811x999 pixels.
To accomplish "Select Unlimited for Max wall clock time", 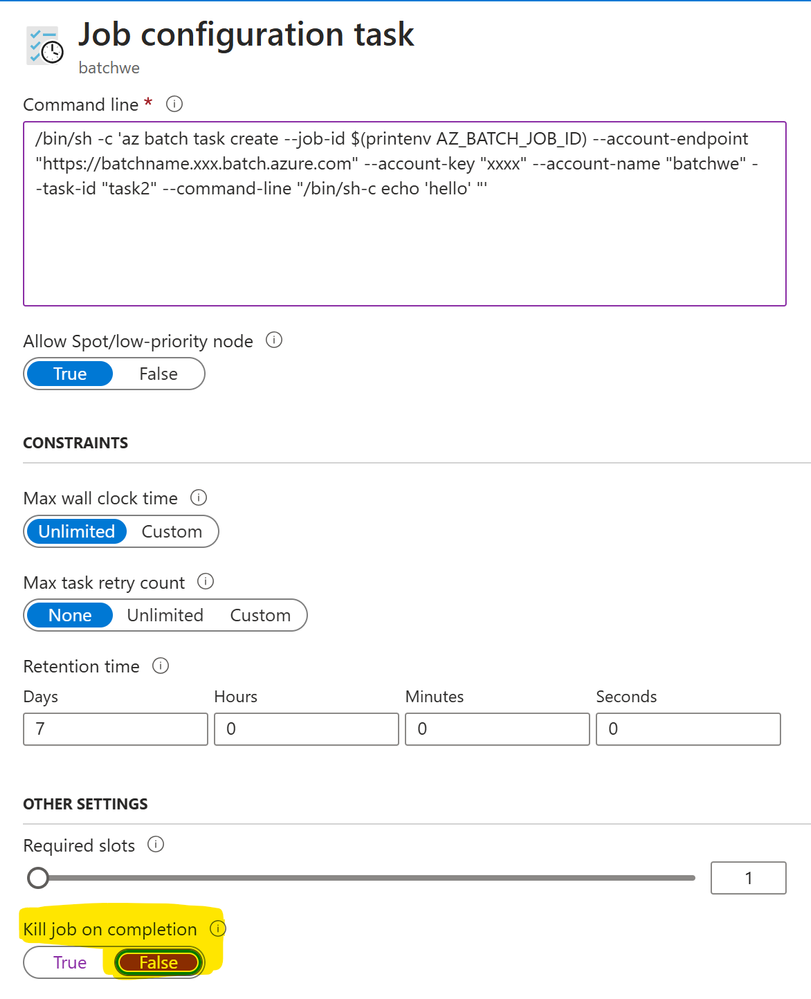I will tap(76, 532).
